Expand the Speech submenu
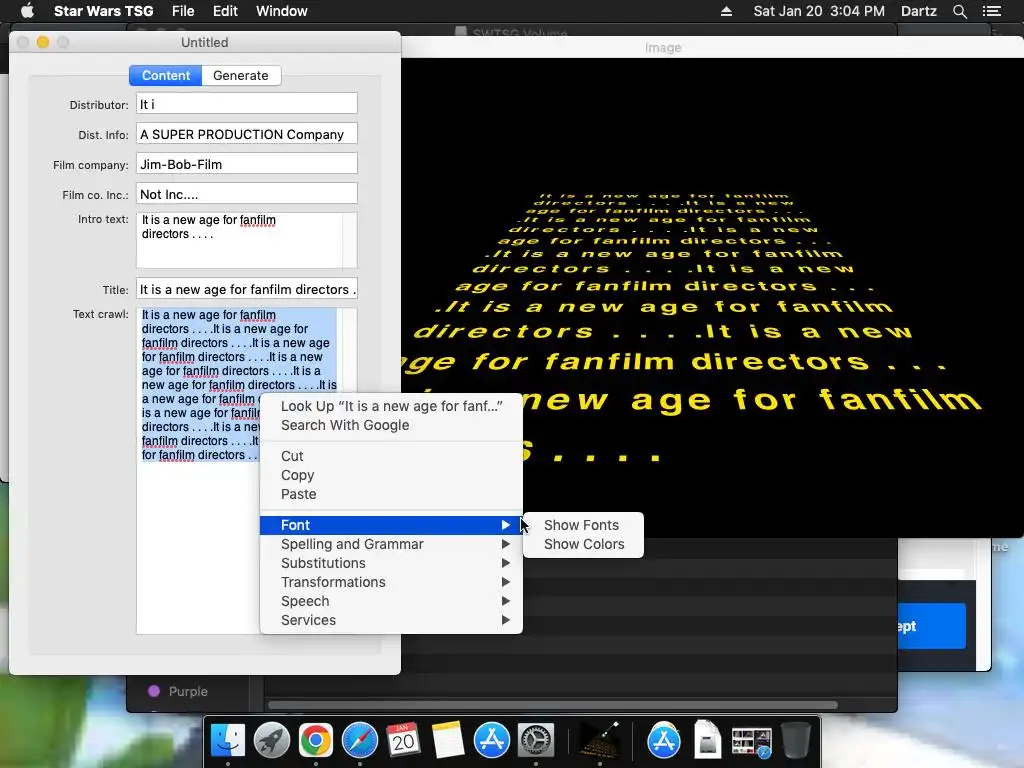 pos(505,601)
